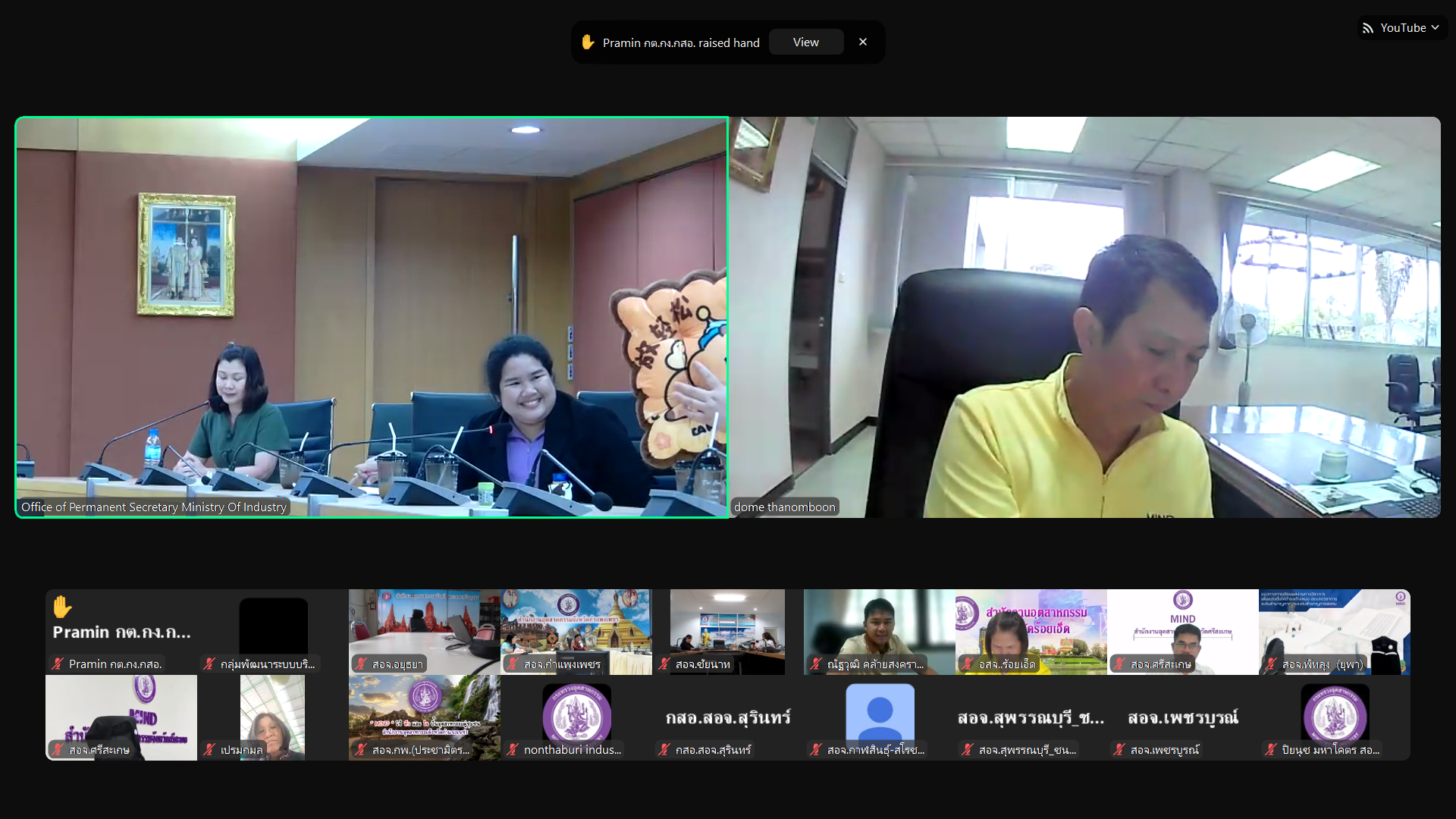Click muted mic icon for สอจ.อยุธยา
Image resolution: width=1456 pixels, height=819 pixels.
point(361,664)
